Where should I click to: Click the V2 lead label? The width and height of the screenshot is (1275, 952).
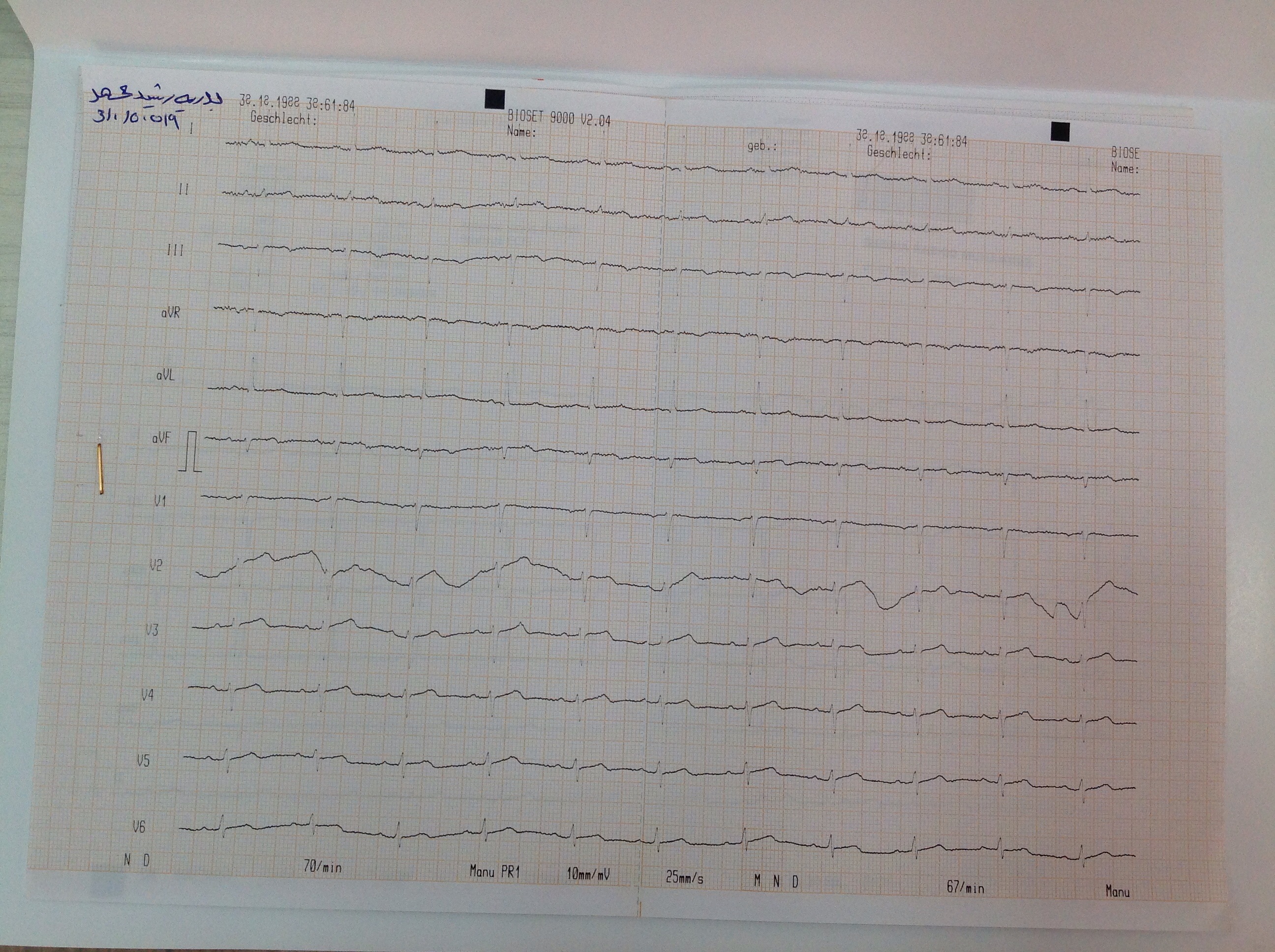pos(155,565)
